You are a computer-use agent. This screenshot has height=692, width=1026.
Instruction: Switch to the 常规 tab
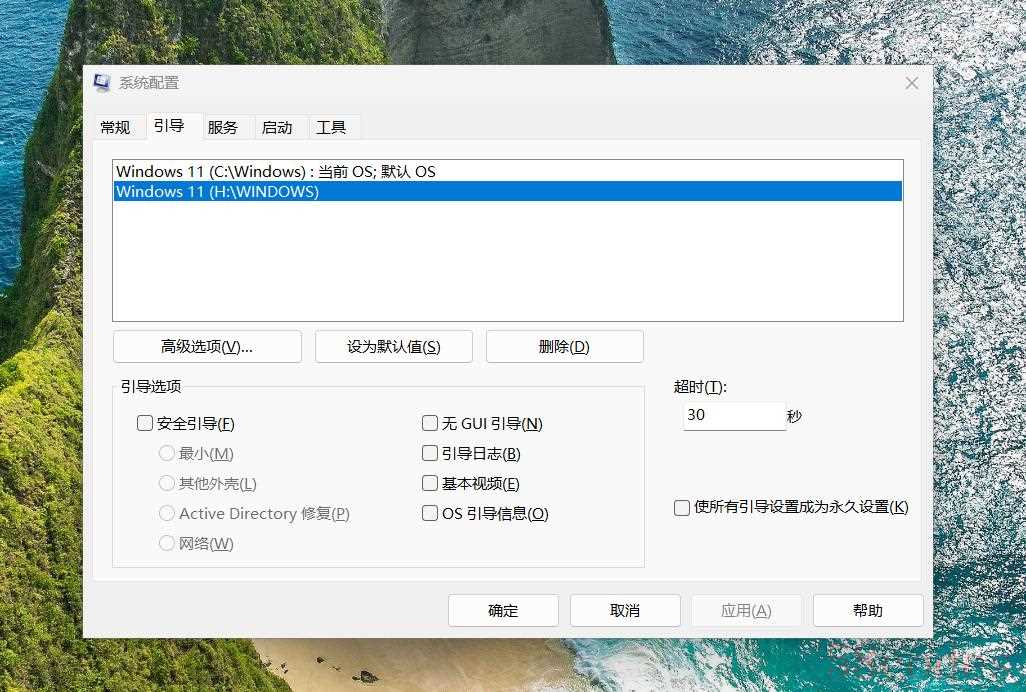pyautogui.click(x=115, y=127)
